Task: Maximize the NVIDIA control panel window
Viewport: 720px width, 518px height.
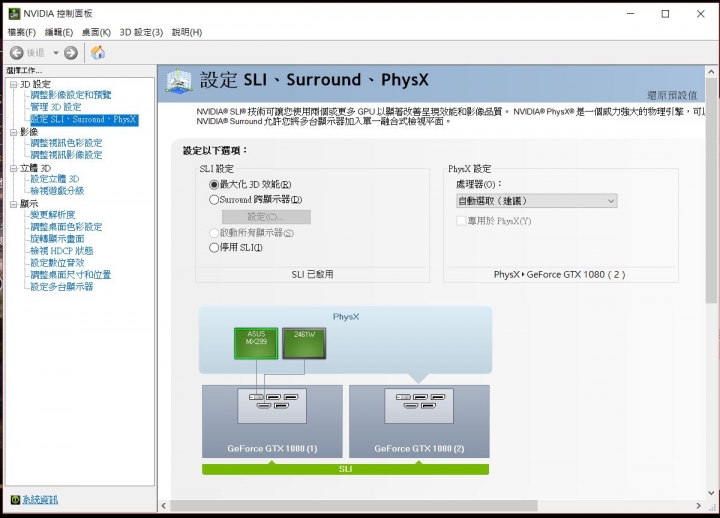Action: point(665,14)
